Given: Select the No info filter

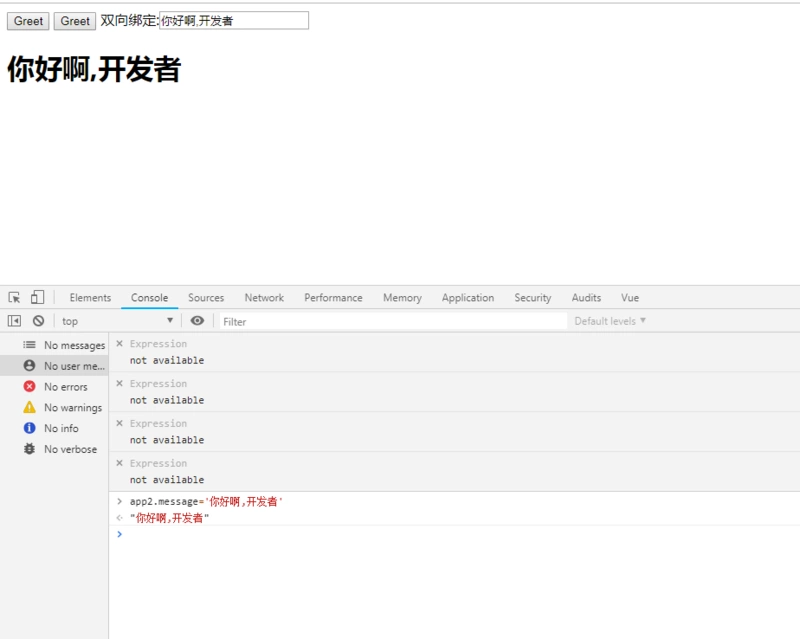Looking at the screenshot, I should (x=60, y=428).
